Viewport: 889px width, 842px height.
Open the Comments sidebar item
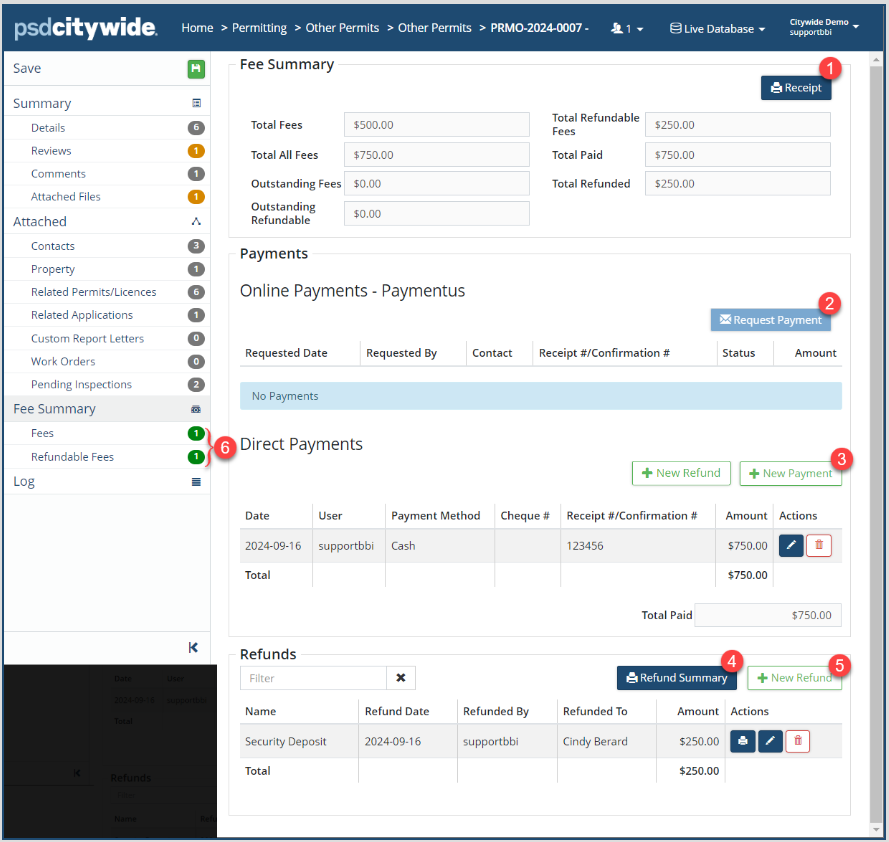click(58, 174)
